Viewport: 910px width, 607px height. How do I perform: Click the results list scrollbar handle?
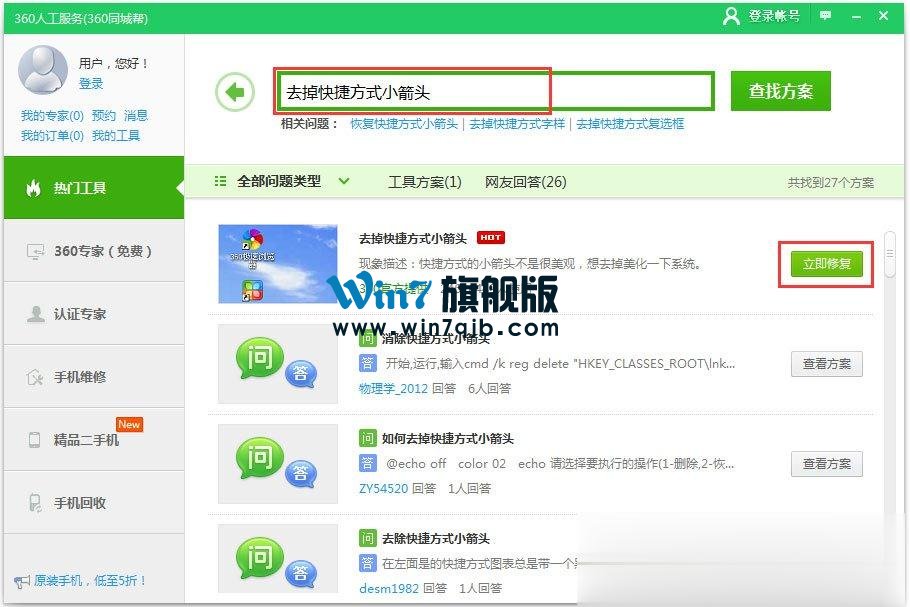pyautogui.click(x=890, y=254)
